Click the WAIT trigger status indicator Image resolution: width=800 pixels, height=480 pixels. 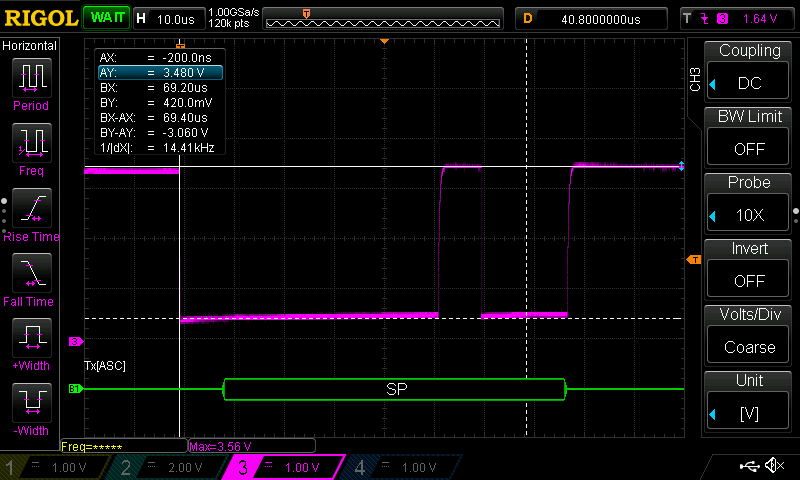tap(107, 18)
